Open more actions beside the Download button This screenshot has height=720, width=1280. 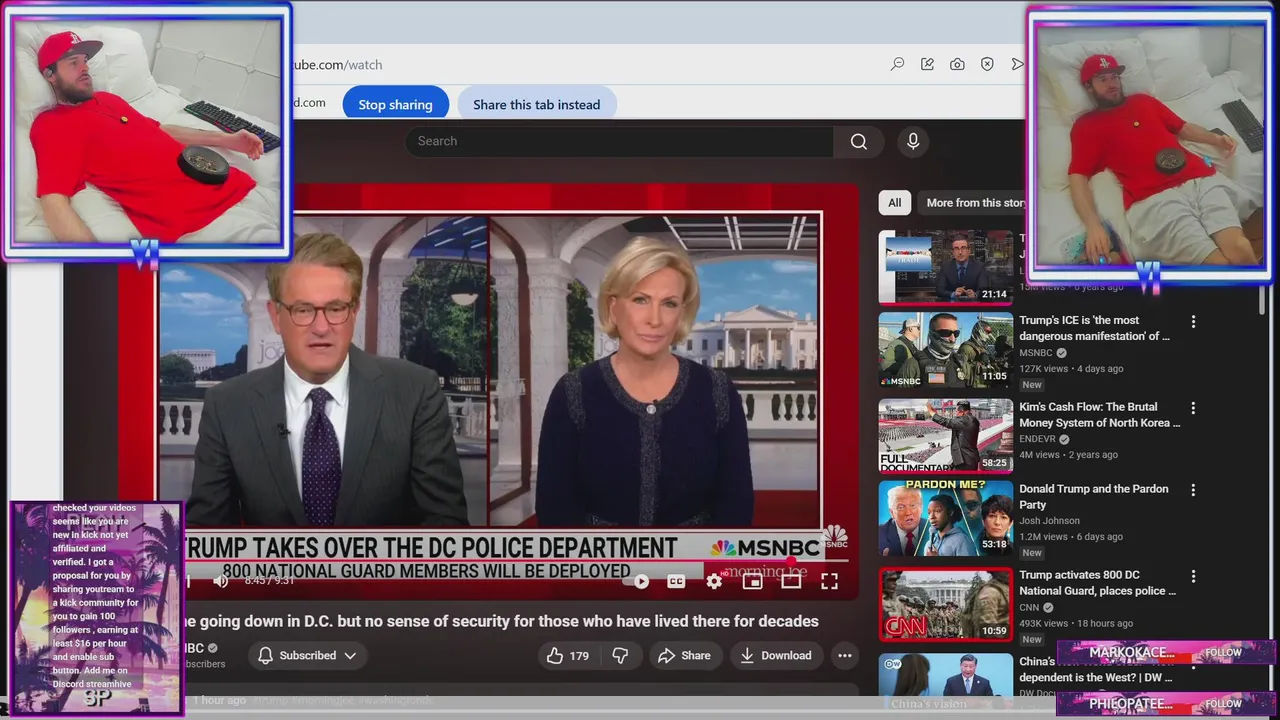click(x=845, y=656)
